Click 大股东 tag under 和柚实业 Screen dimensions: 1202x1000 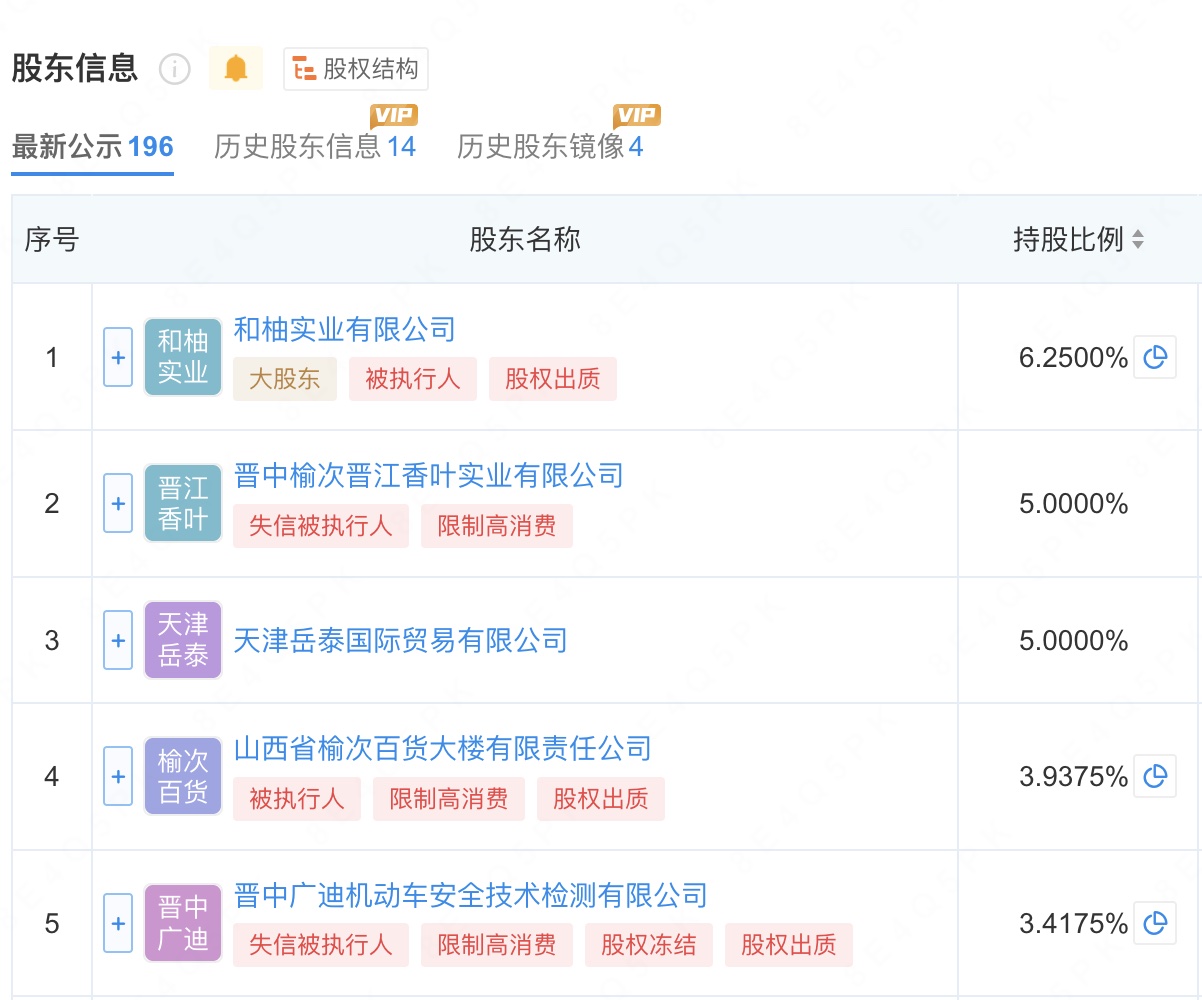coord(285,379)
